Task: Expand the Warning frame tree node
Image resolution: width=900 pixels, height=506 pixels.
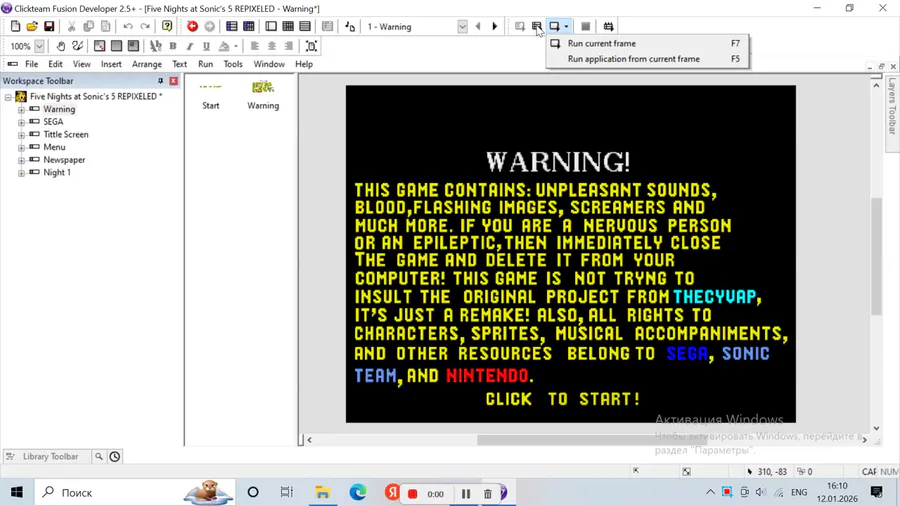Action: pyautogui.click(x=21, y=109)
